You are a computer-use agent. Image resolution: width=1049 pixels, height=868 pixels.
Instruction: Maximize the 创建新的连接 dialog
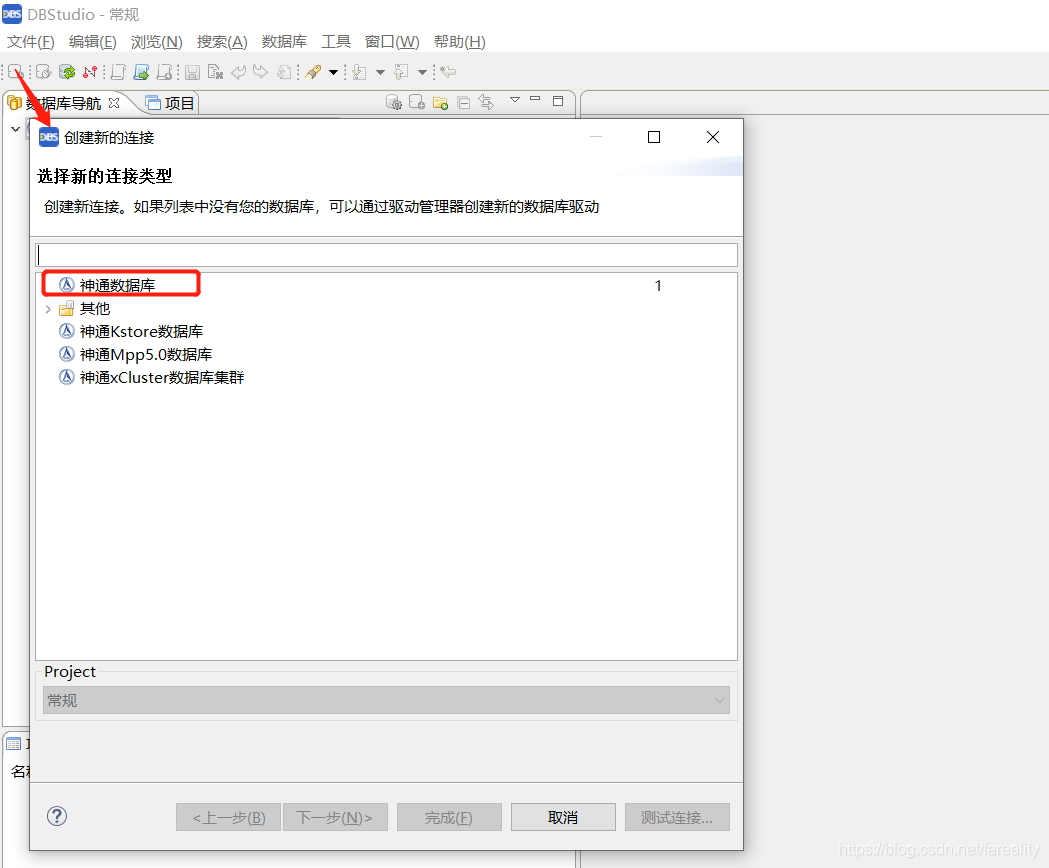pos(654,137)
